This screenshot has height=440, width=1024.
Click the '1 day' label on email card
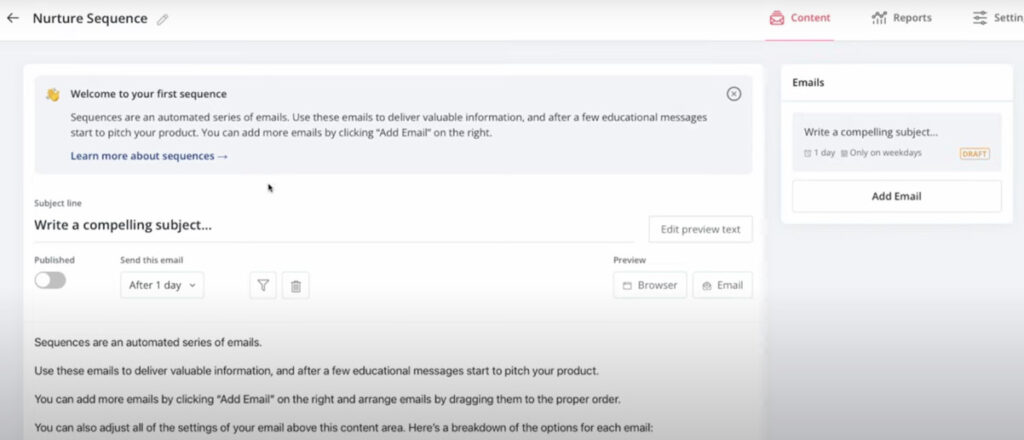click(824, 153)
